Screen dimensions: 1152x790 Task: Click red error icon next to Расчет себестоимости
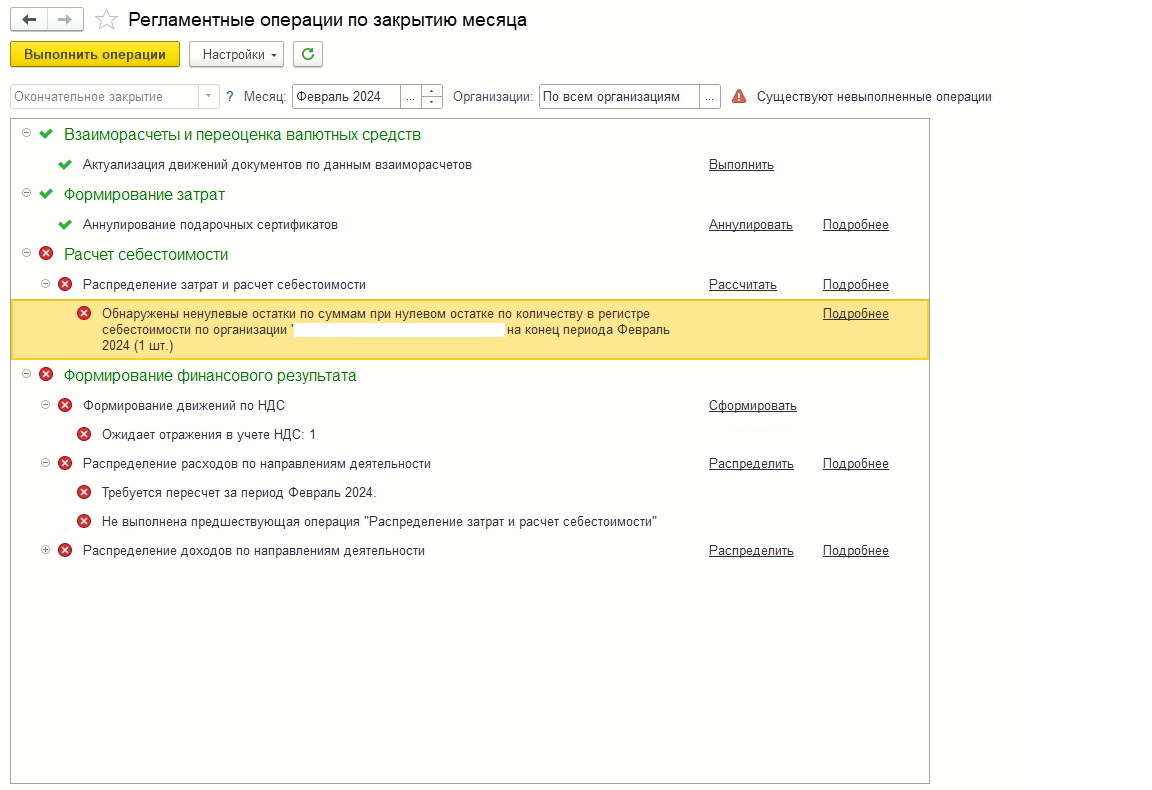tap(46, 255)
